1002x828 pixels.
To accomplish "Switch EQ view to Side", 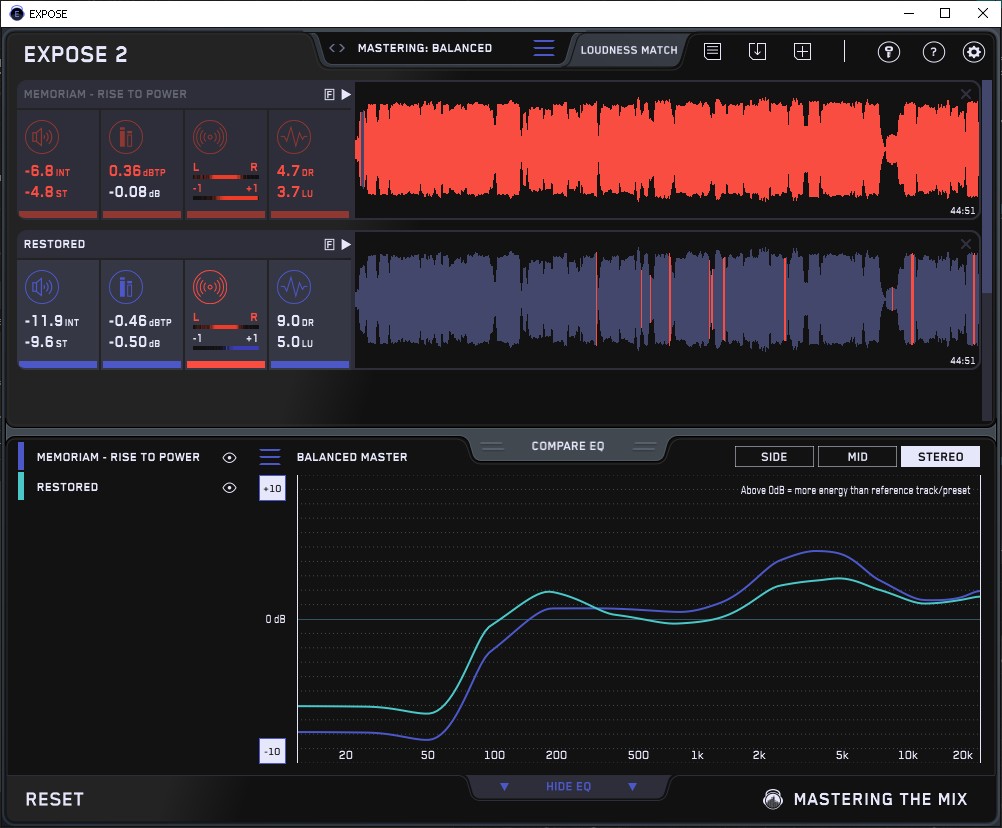I will point(774,457).
